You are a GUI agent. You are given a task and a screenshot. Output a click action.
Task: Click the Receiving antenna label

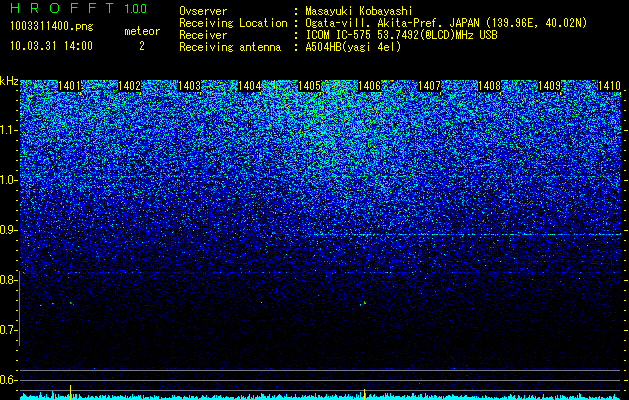(230, 47)
